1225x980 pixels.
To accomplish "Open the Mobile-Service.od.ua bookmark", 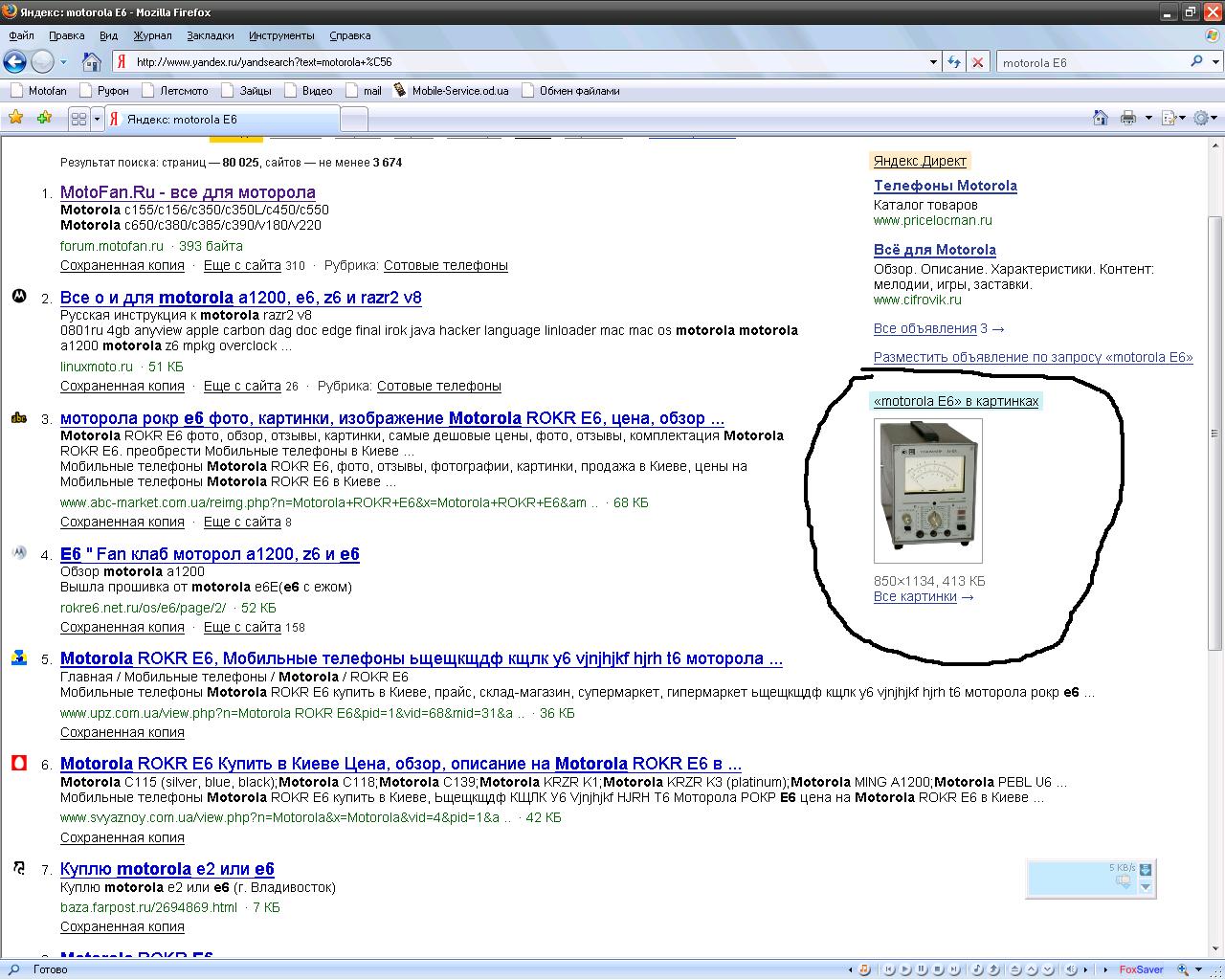I will coord(451,91).
